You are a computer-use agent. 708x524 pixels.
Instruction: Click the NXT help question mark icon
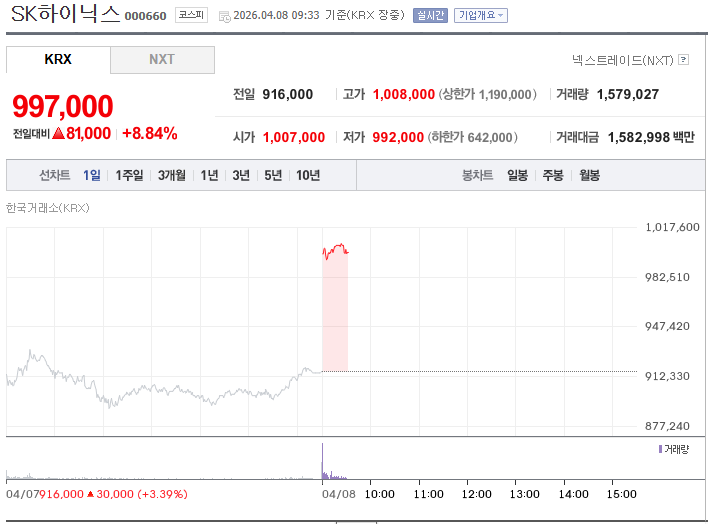pos(683,60)
